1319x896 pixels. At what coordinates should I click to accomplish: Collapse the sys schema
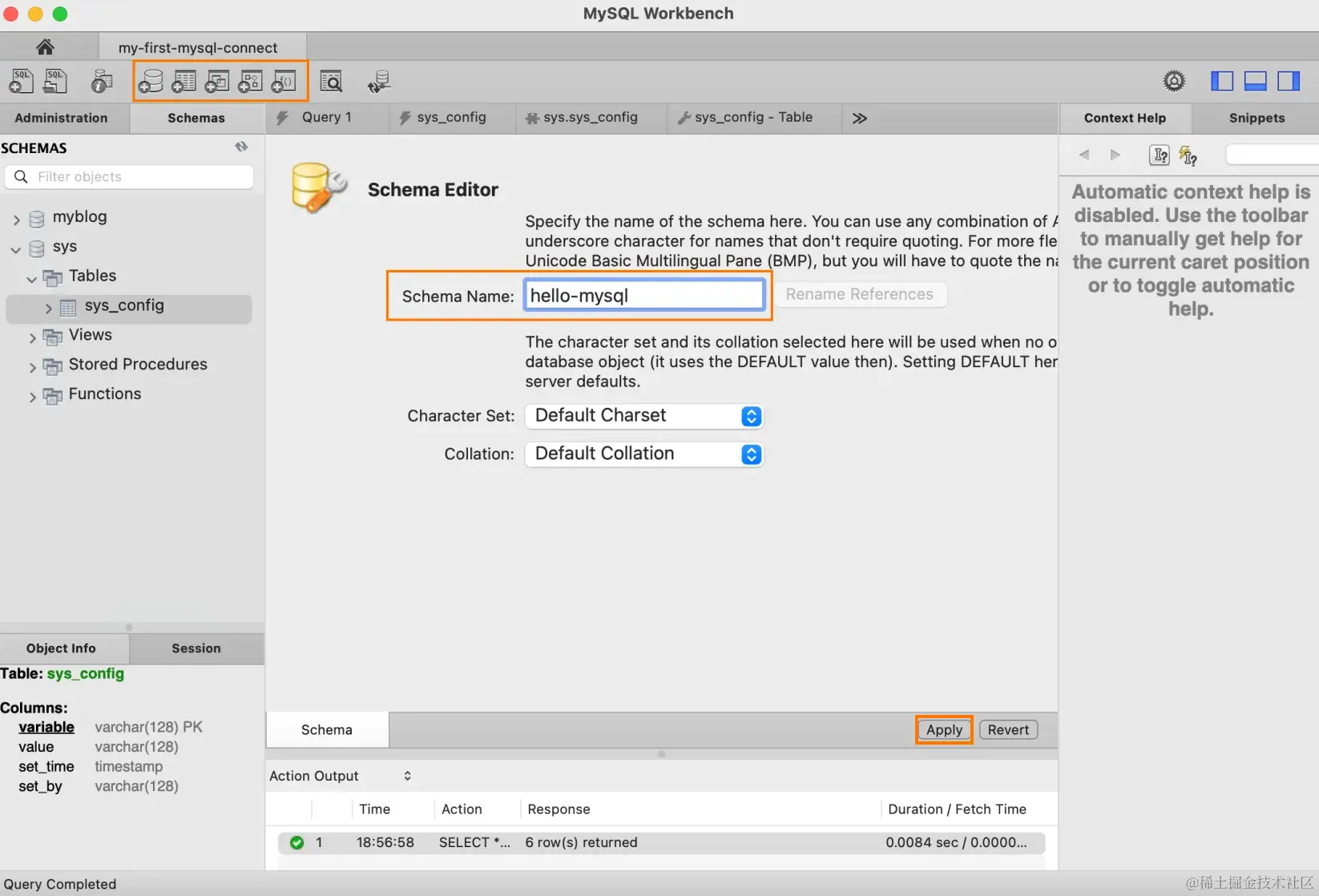point(16,249)
